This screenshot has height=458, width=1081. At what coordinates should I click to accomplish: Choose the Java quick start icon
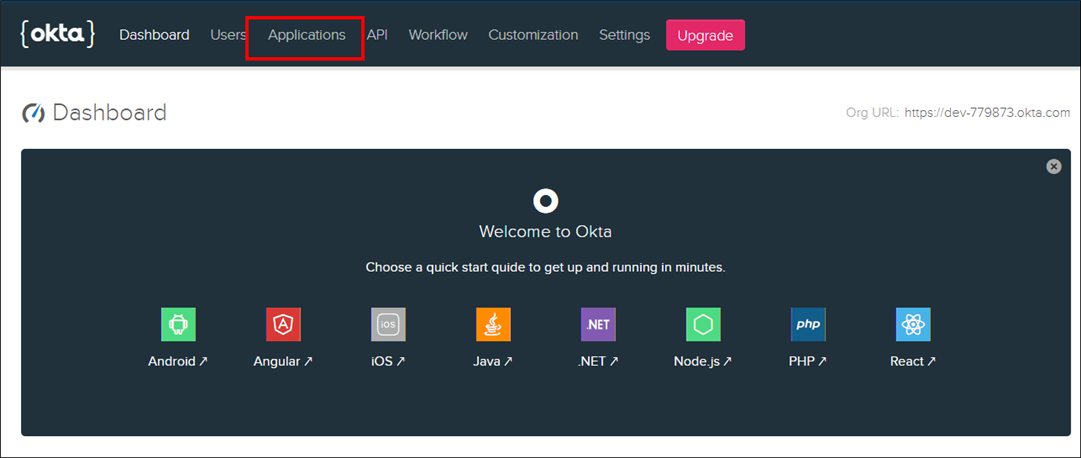493,324
